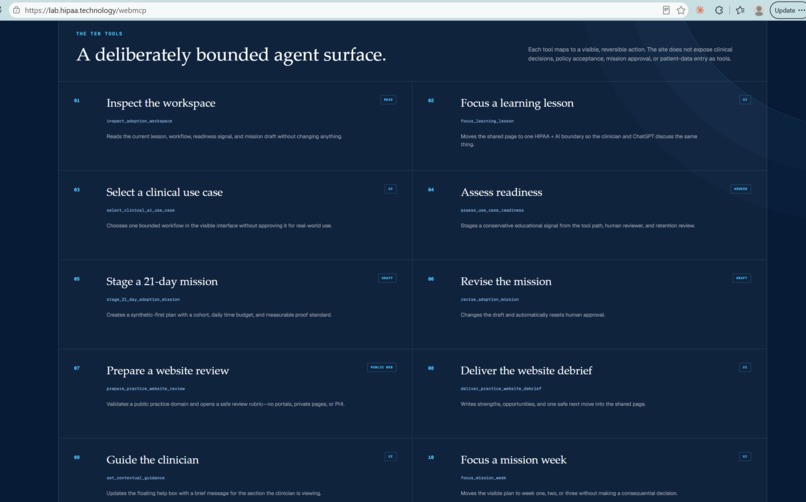Select the select_clinical_ai_use_case code name
The width and height of the screenshot is (806, 502).
(x=140, y=210)
